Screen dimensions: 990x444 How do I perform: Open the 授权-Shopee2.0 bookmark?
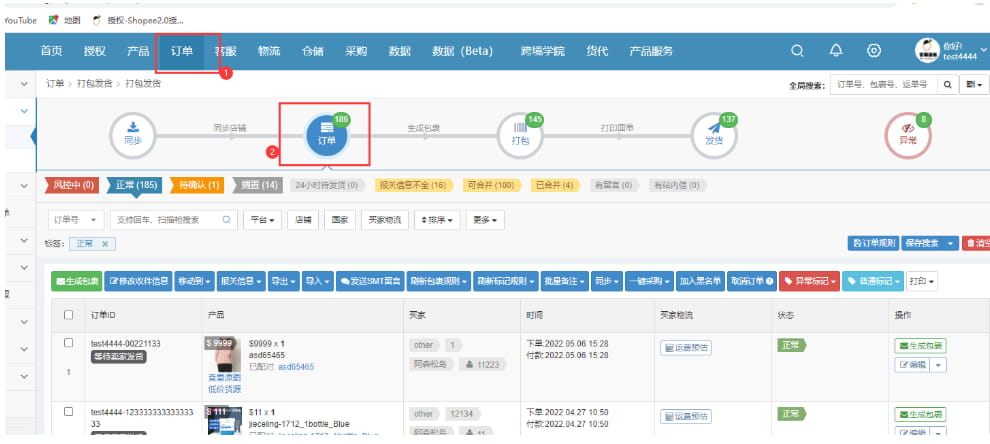[x=138, y=20]
